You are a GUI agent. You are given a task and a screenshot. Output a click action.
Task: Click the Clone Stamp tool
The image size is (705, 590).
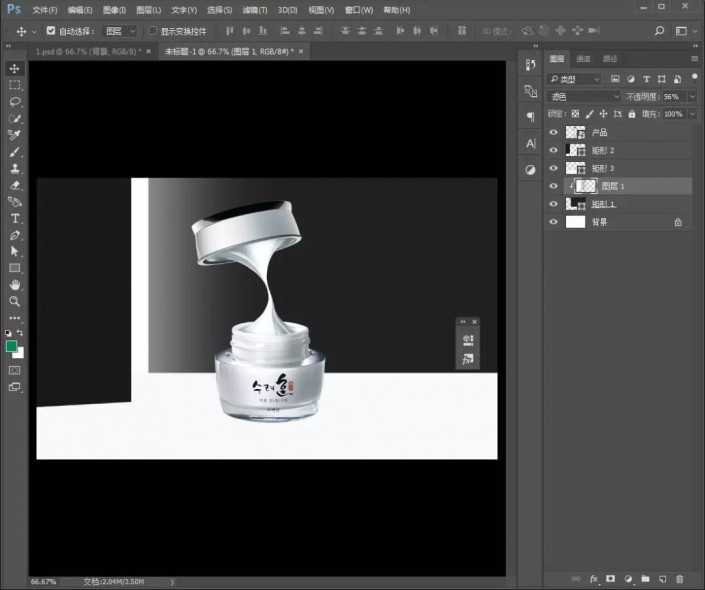tap(15, 168)
